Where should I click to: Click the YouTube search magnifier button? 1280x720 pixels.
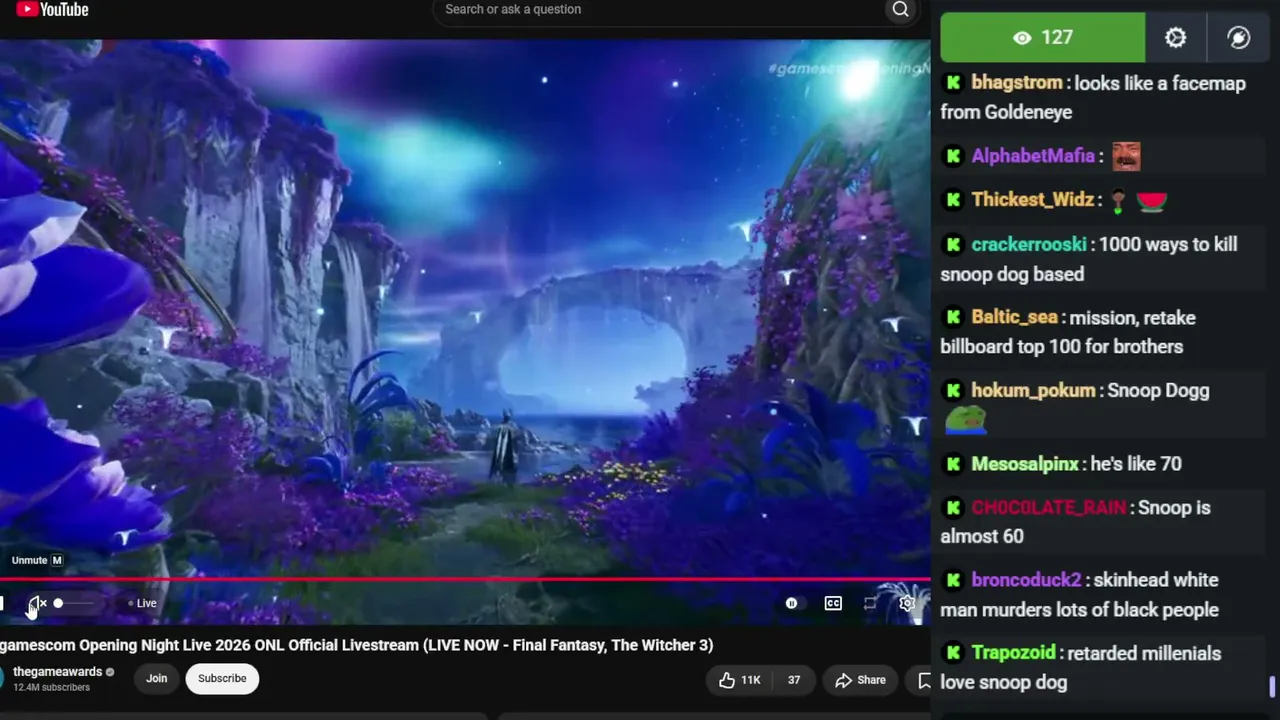tap(900, 10)
